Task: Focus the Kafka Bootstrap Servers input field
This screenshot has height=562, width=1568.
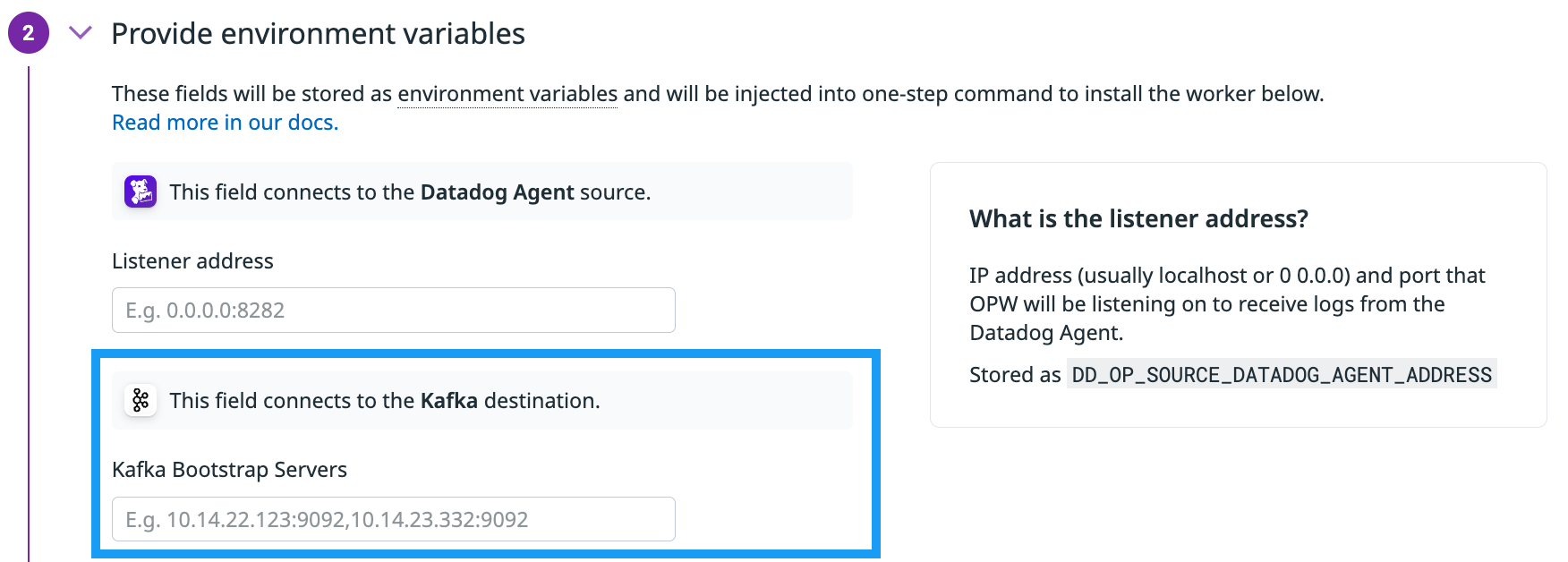Action: (x=393, y=519)
